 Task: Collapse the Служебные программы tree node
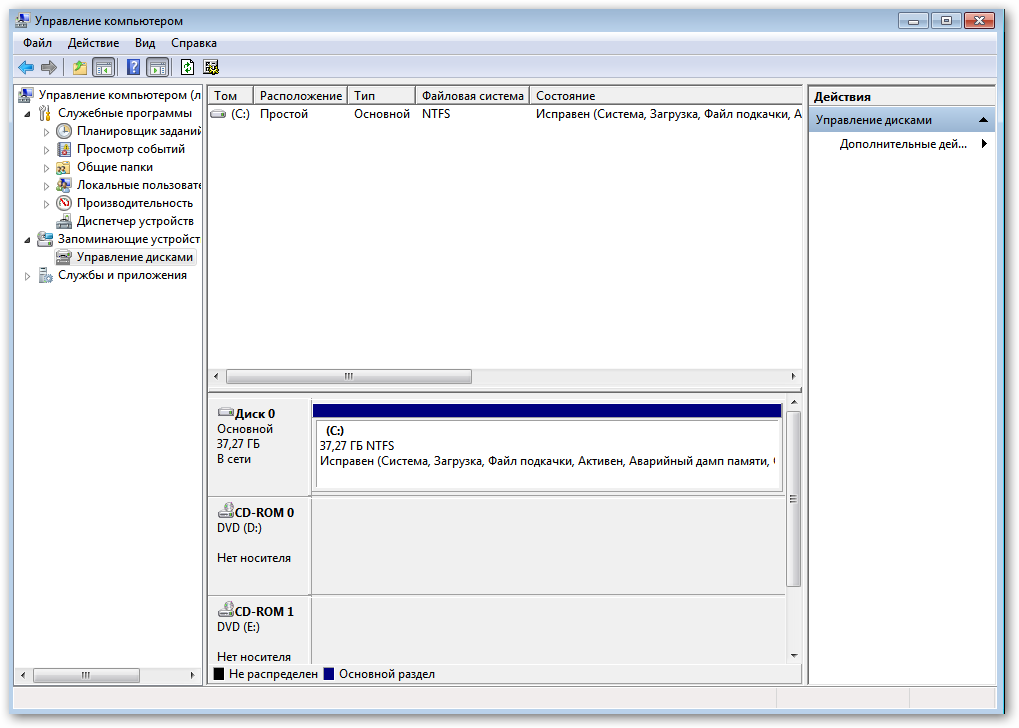[x=27, y=114]
